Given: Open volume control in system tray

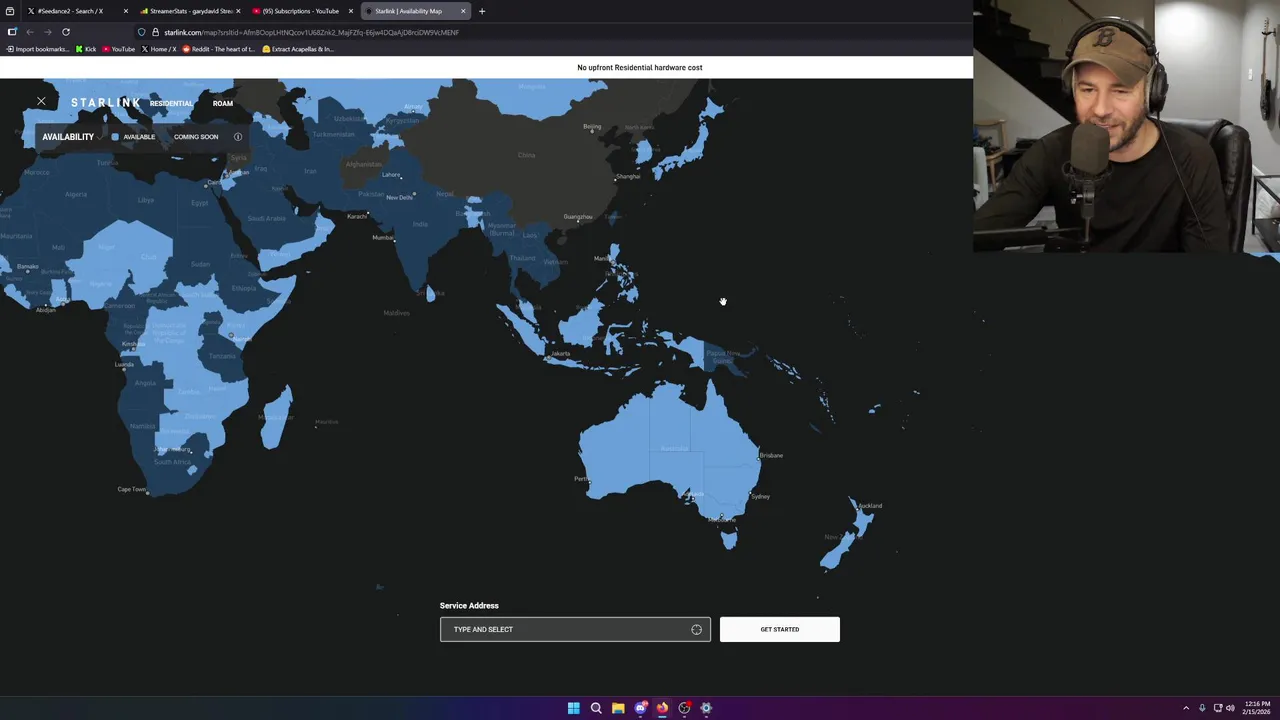Looking at the screenshot, I should coord(1230,708).
